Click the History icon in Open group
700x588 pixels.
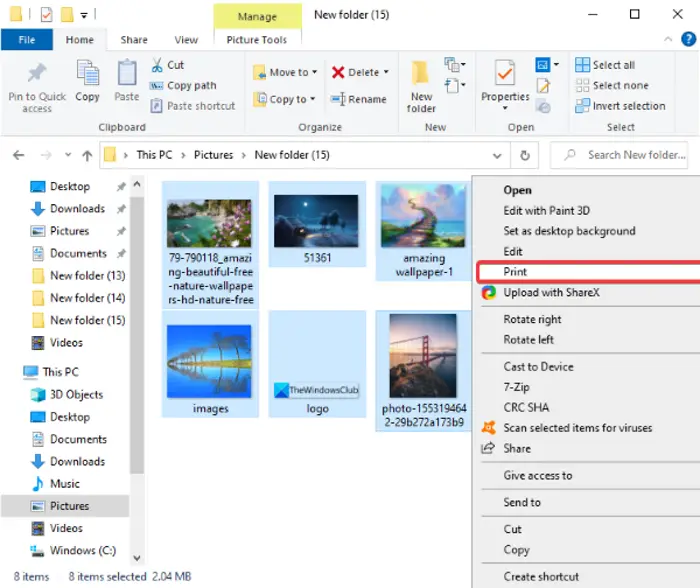tap(543, 107)
